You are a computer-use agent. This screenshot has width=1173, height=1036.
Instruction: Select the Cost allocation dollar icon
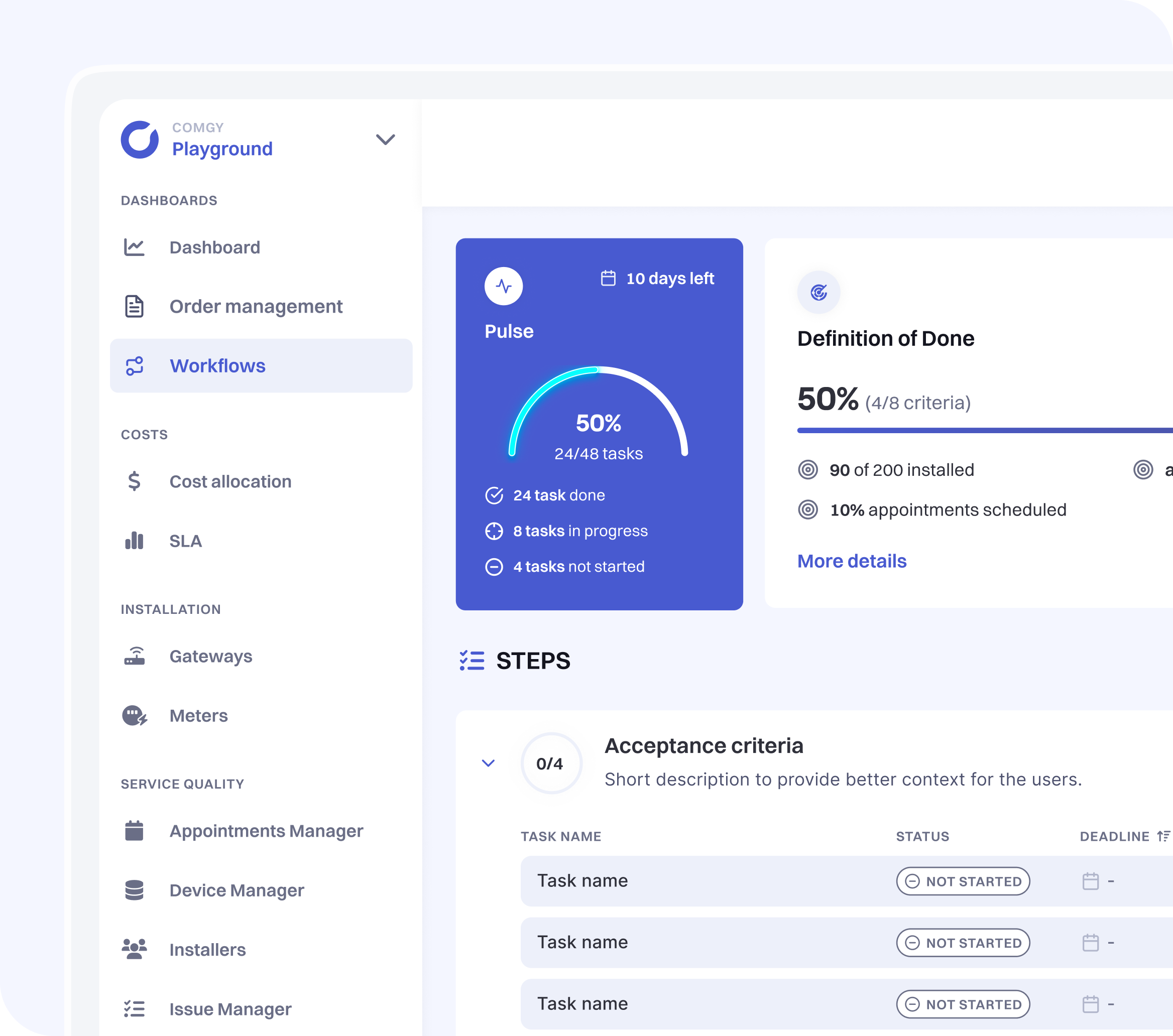(134, 481)
